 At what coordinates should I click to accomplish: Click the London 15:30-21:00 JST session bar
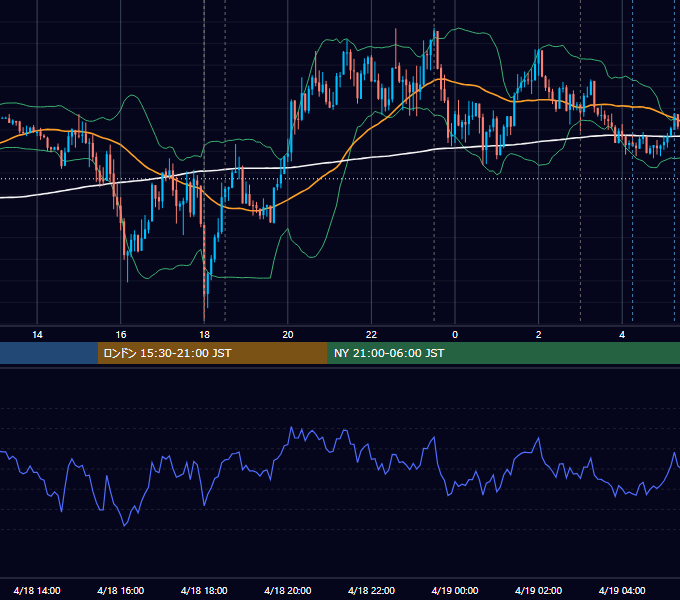pos(212,353)
